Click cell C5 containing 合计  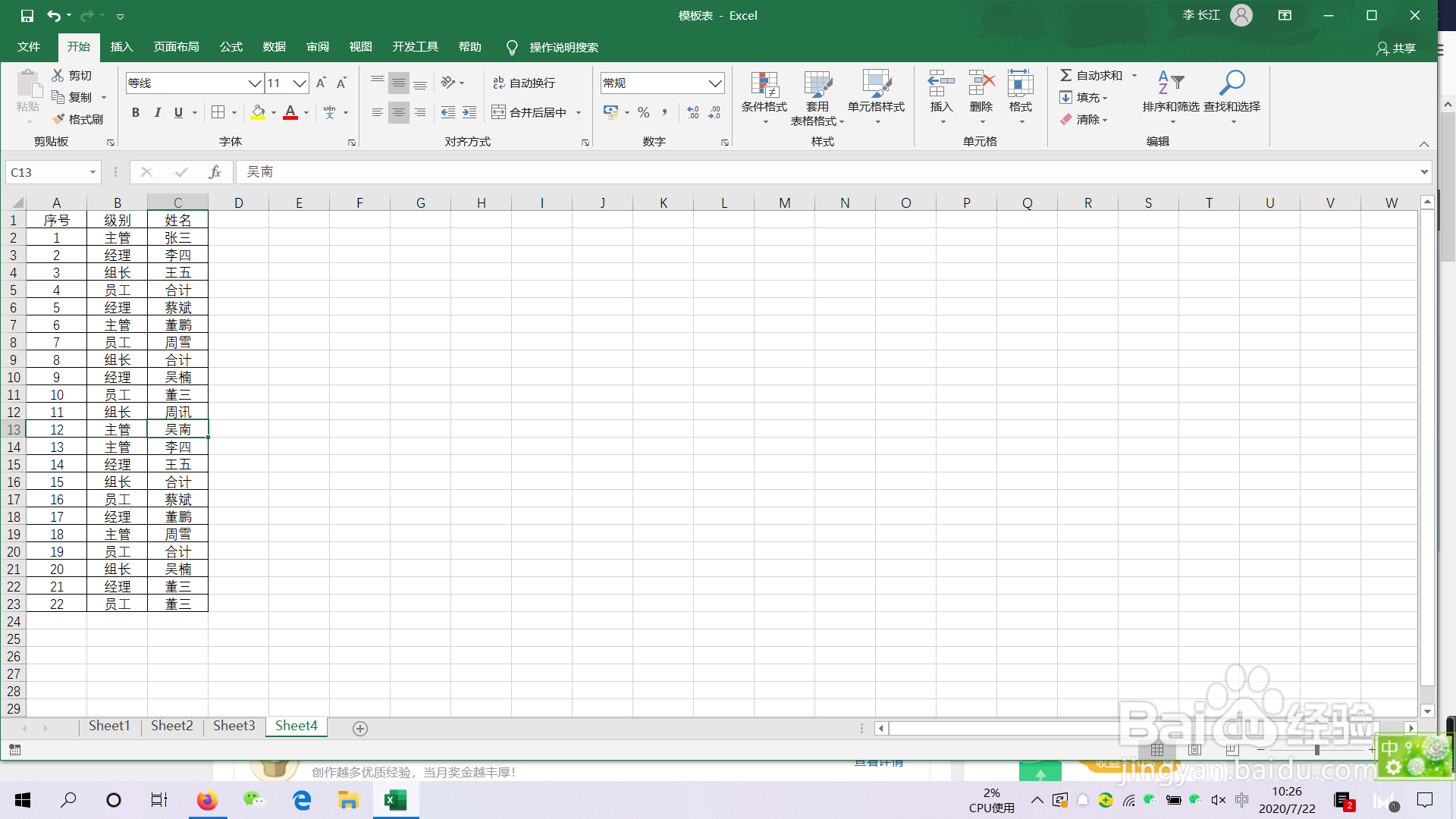(x=177, y=290)
